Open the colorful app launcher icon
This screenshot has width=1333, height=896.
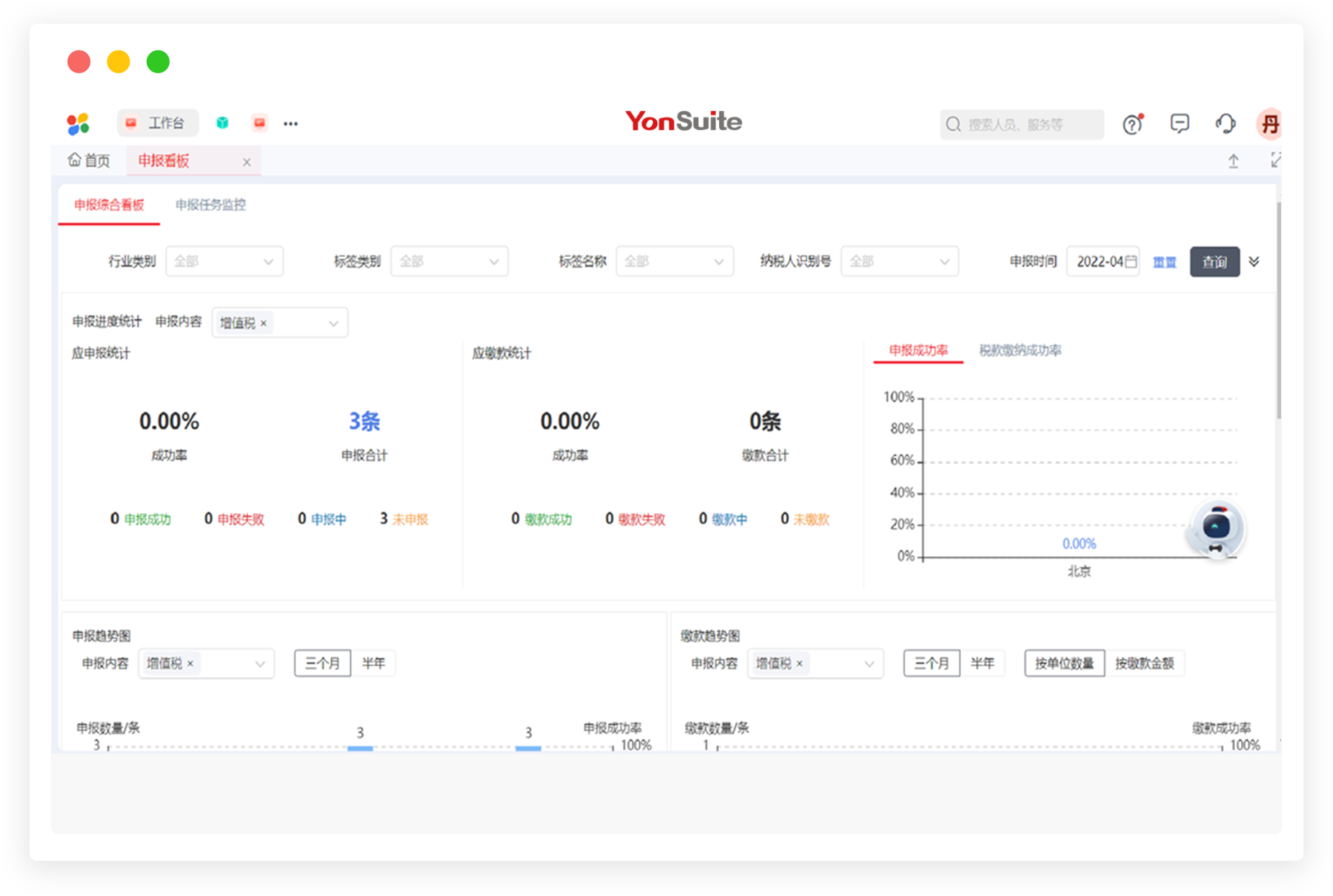78,124
